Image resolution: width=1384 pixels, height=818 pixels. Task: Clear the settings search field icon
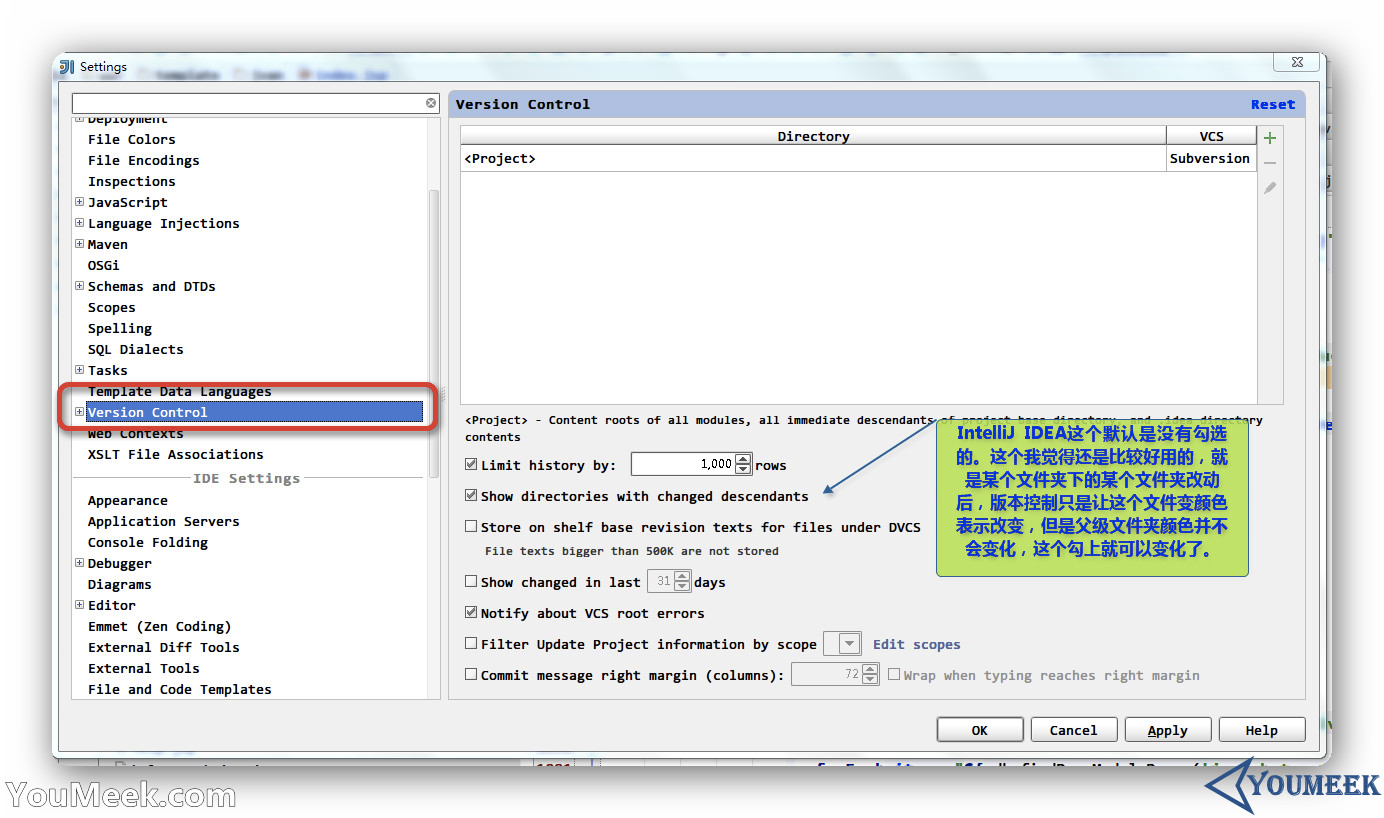tap(431, 103)
